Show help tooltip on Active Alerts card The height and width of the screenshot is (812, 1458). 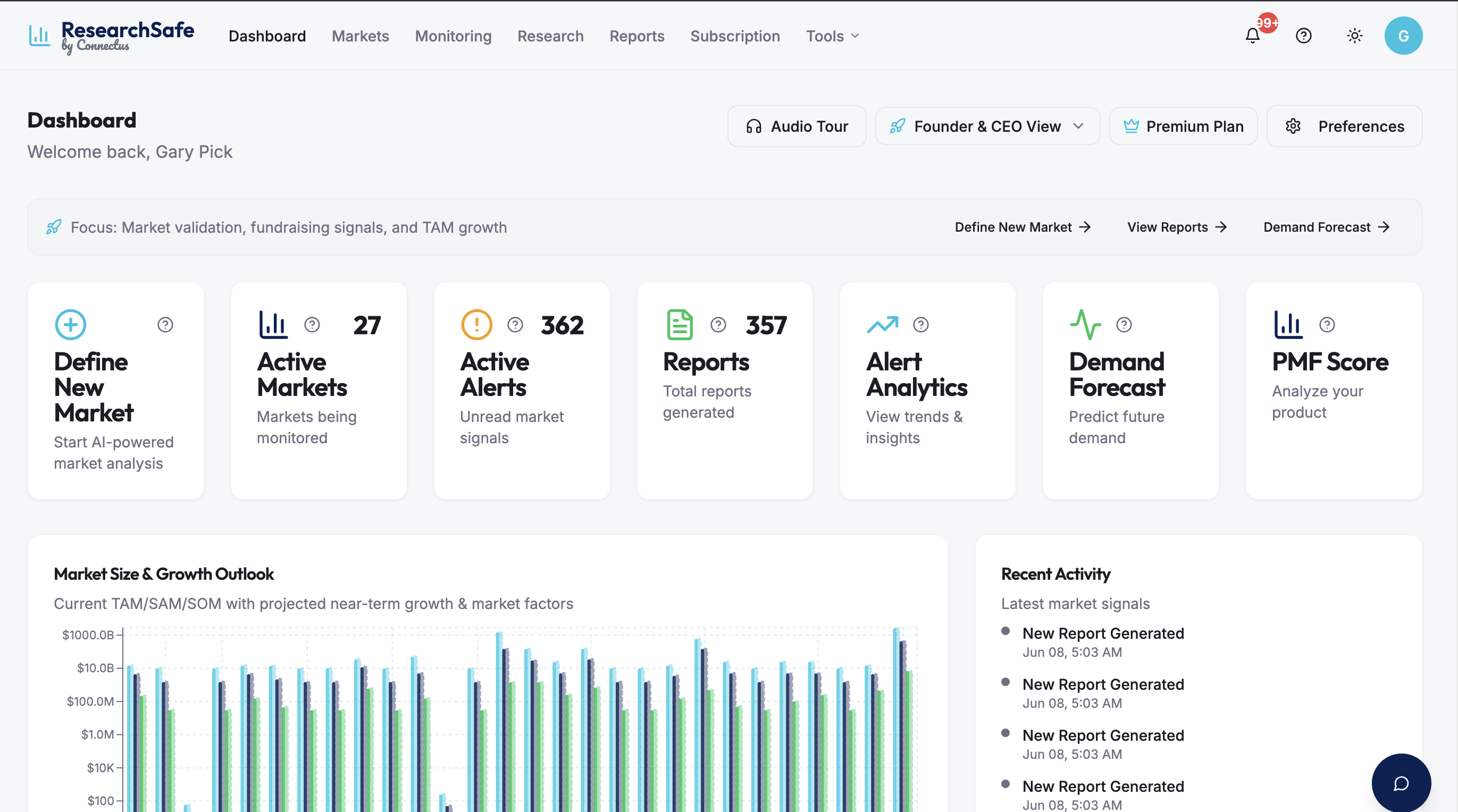(515, 324)
